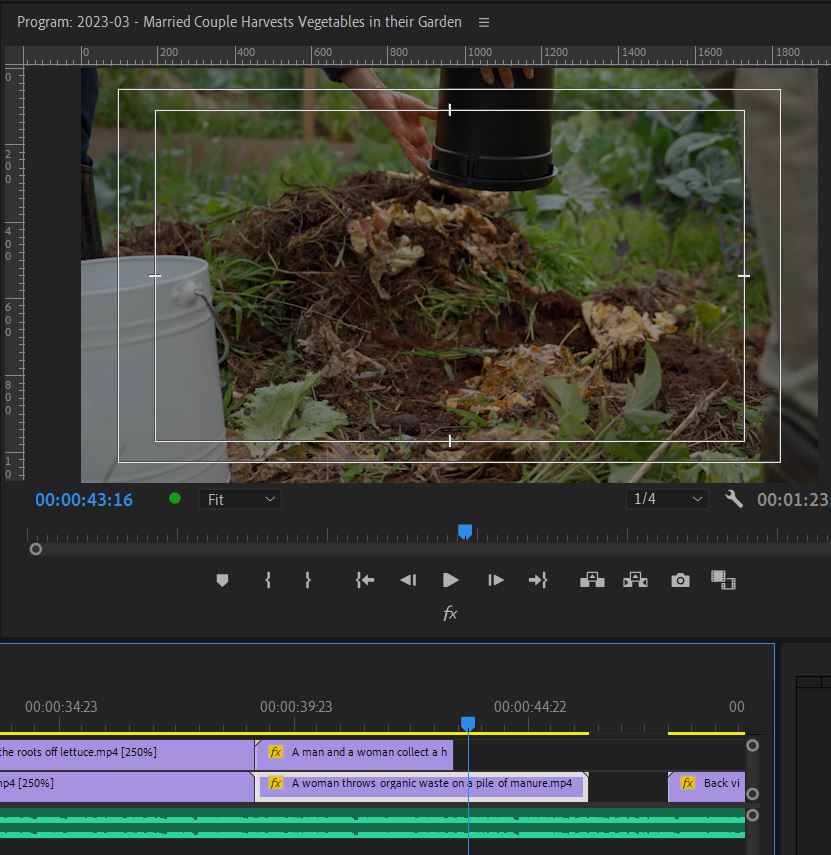Click the Mark In button
Screen dimensions: 831x855
(x=268, y=580)
